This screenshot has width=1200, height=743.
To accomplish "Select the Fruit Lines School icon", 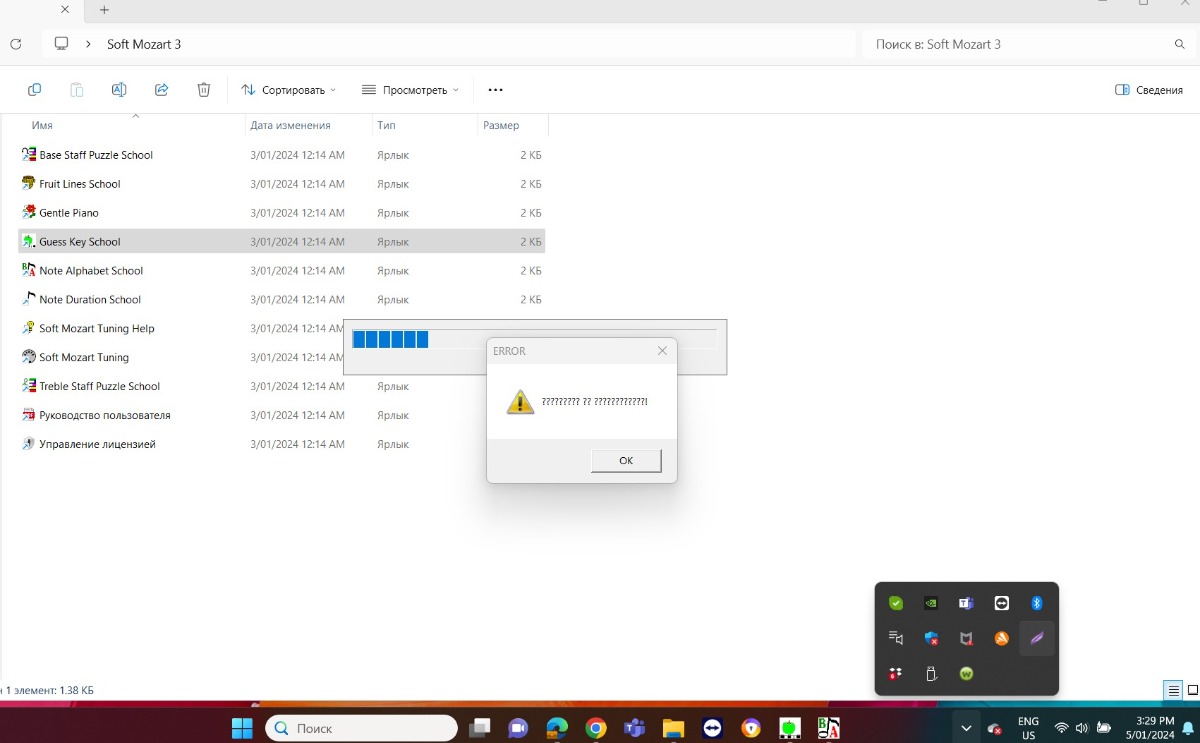I will point(29,184).
